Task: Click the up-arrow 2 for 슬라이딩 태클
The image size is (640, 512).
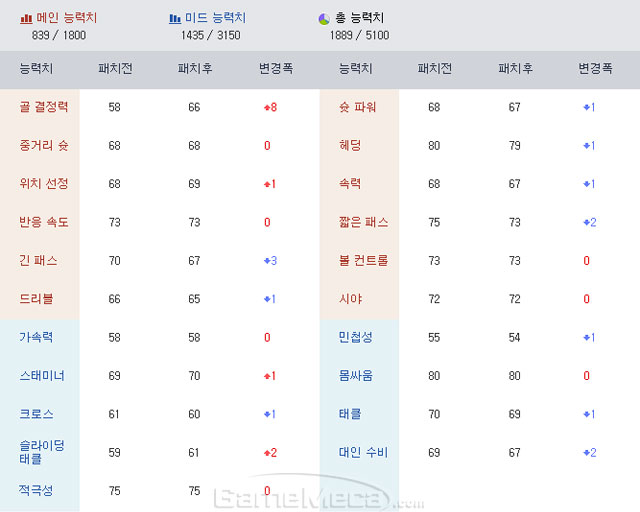Action: tap(270, 452)
